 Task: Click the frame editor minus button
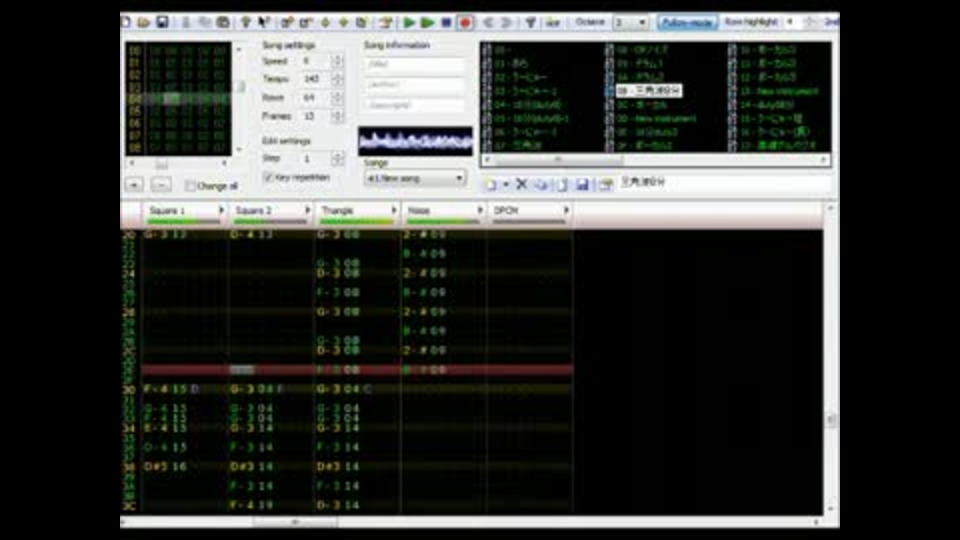[x=161, y=185]
